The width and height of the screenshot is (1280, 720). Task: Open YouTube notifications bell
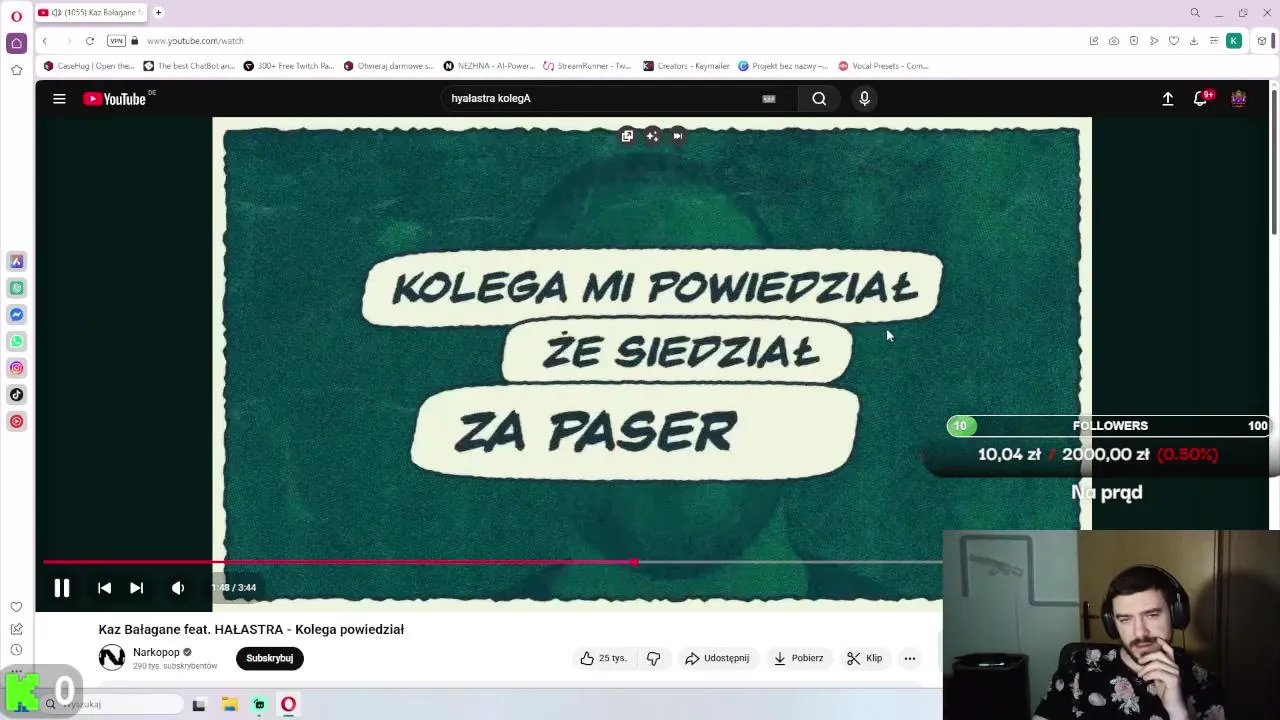1201,98
